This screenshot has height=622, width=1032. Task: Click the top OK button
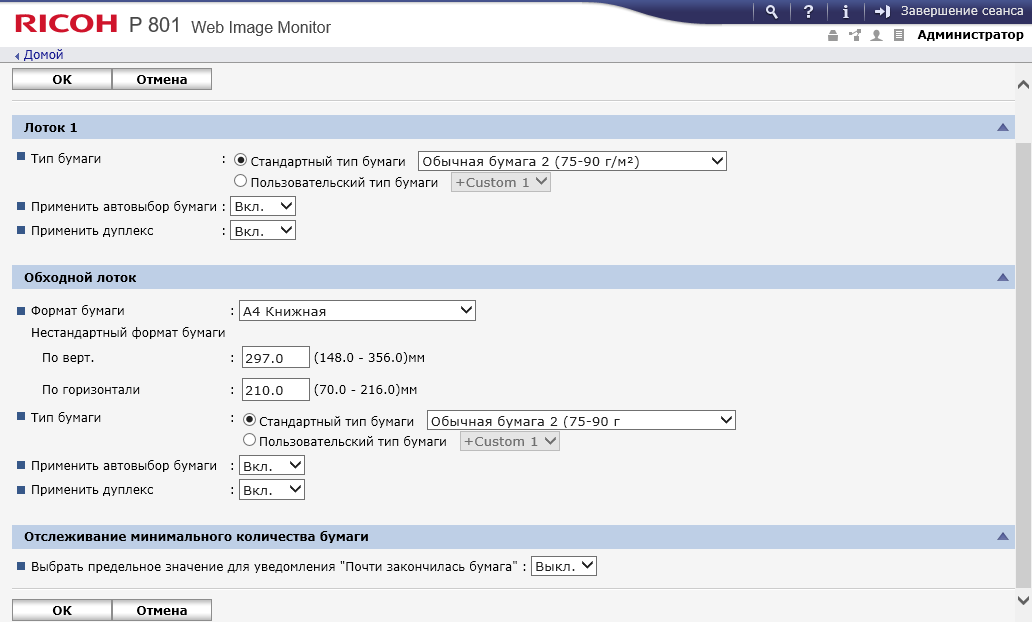[x=62, y=79]
